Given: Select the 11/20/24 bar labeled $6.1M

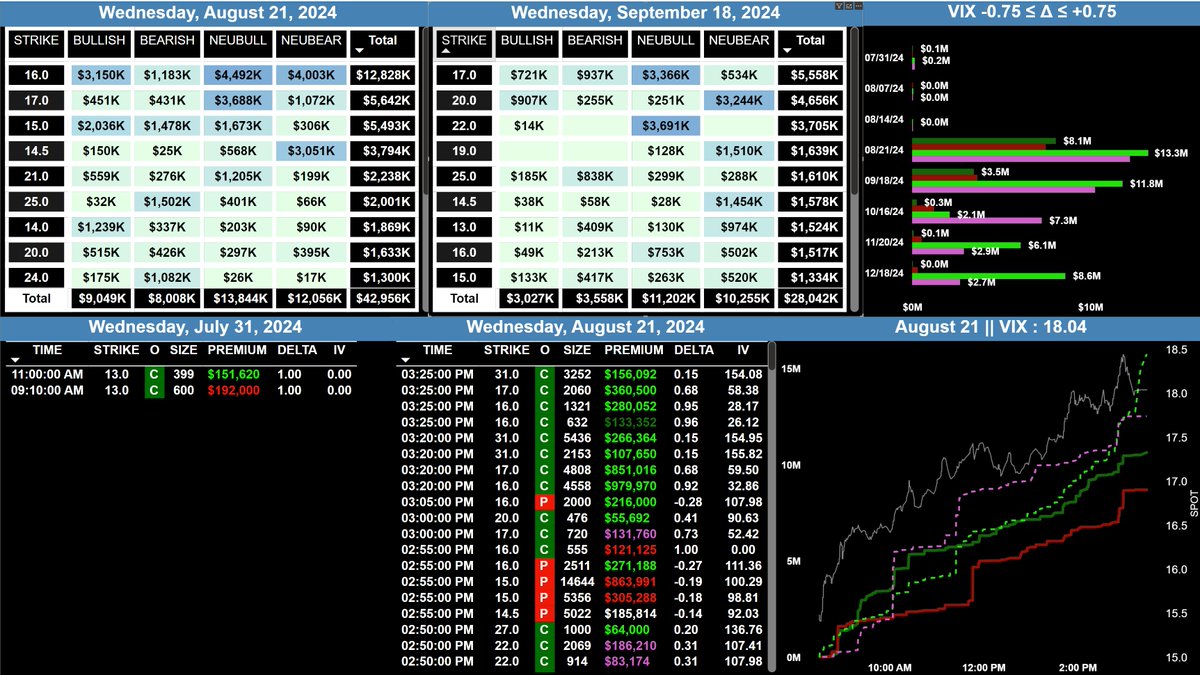Looking at the screenshot, I should point(967,244).
